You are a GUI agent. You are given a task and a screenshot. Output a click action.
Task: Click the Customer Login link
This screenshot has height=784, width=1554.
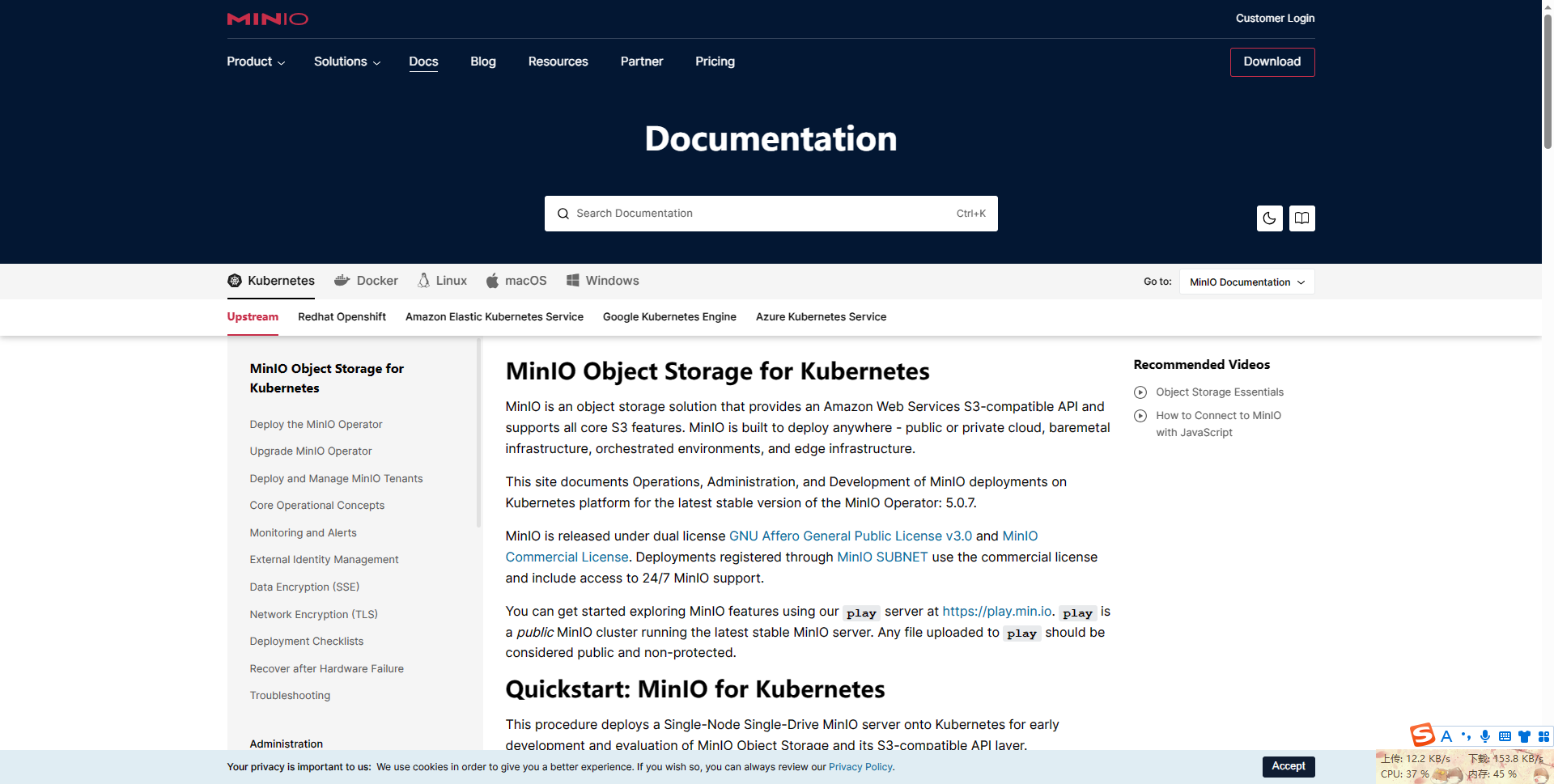click(x=1275, y=18)
